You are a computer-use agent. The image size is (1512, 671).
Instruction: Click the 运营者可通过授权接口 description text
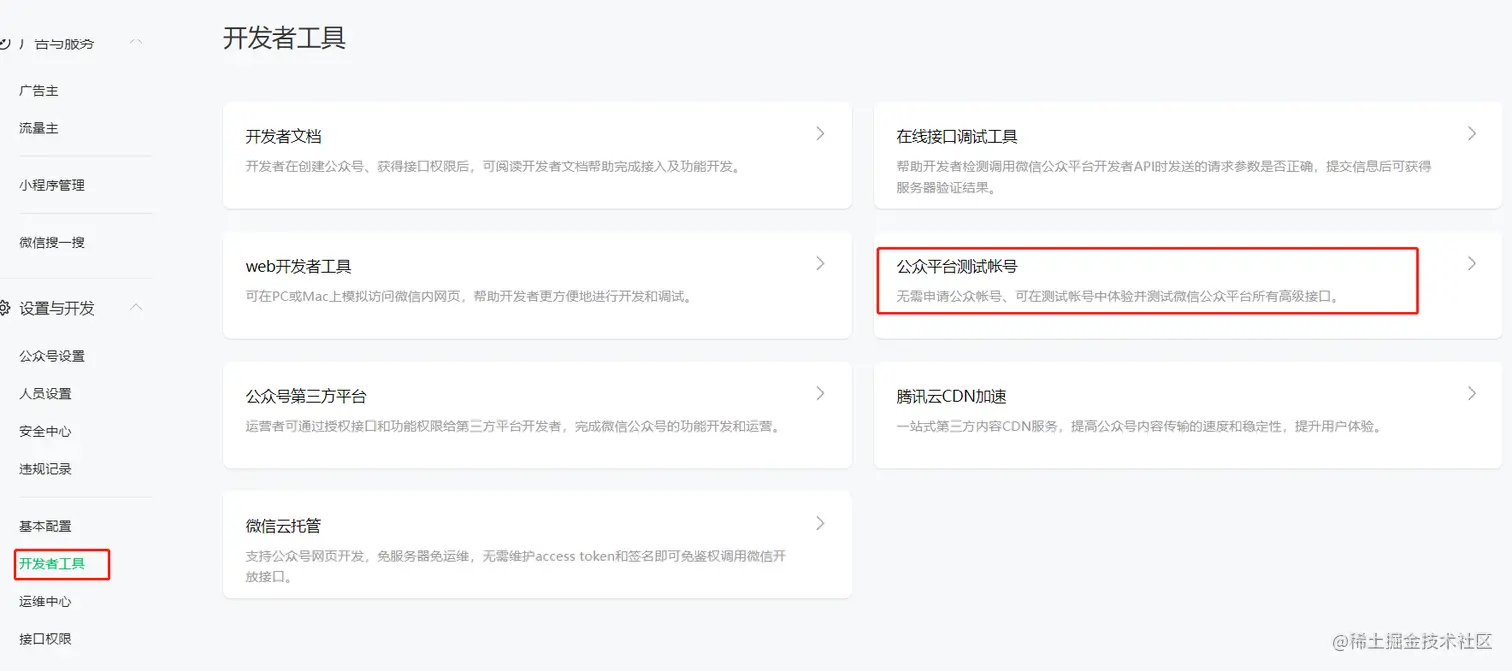(514, 426)
